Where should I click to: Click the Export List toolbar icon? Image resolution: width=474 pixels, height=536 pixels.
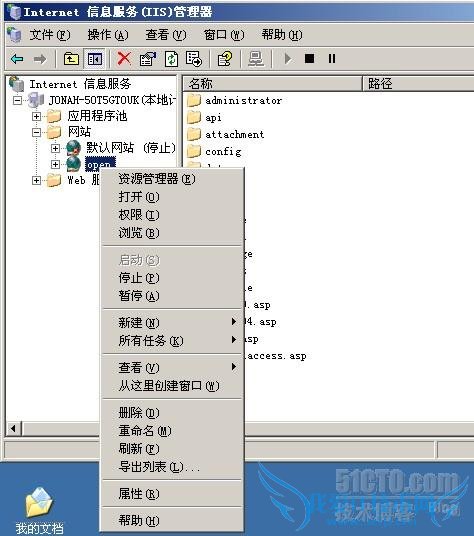pyautogui.click(x=194, y=59)
